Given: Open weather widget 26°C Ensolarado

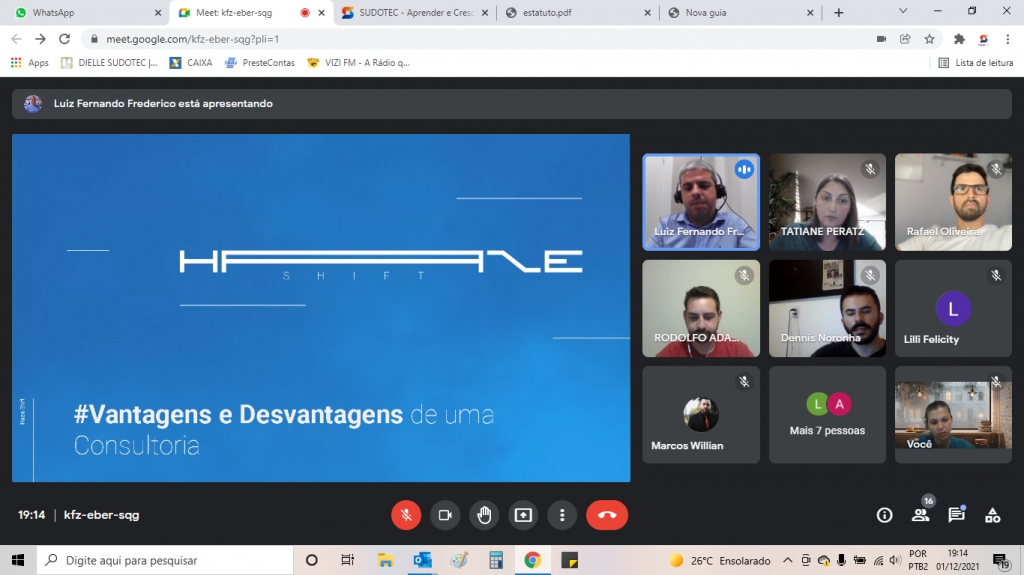Looking at the screenshot, I should pyautogui.click(x=719, y=560).
